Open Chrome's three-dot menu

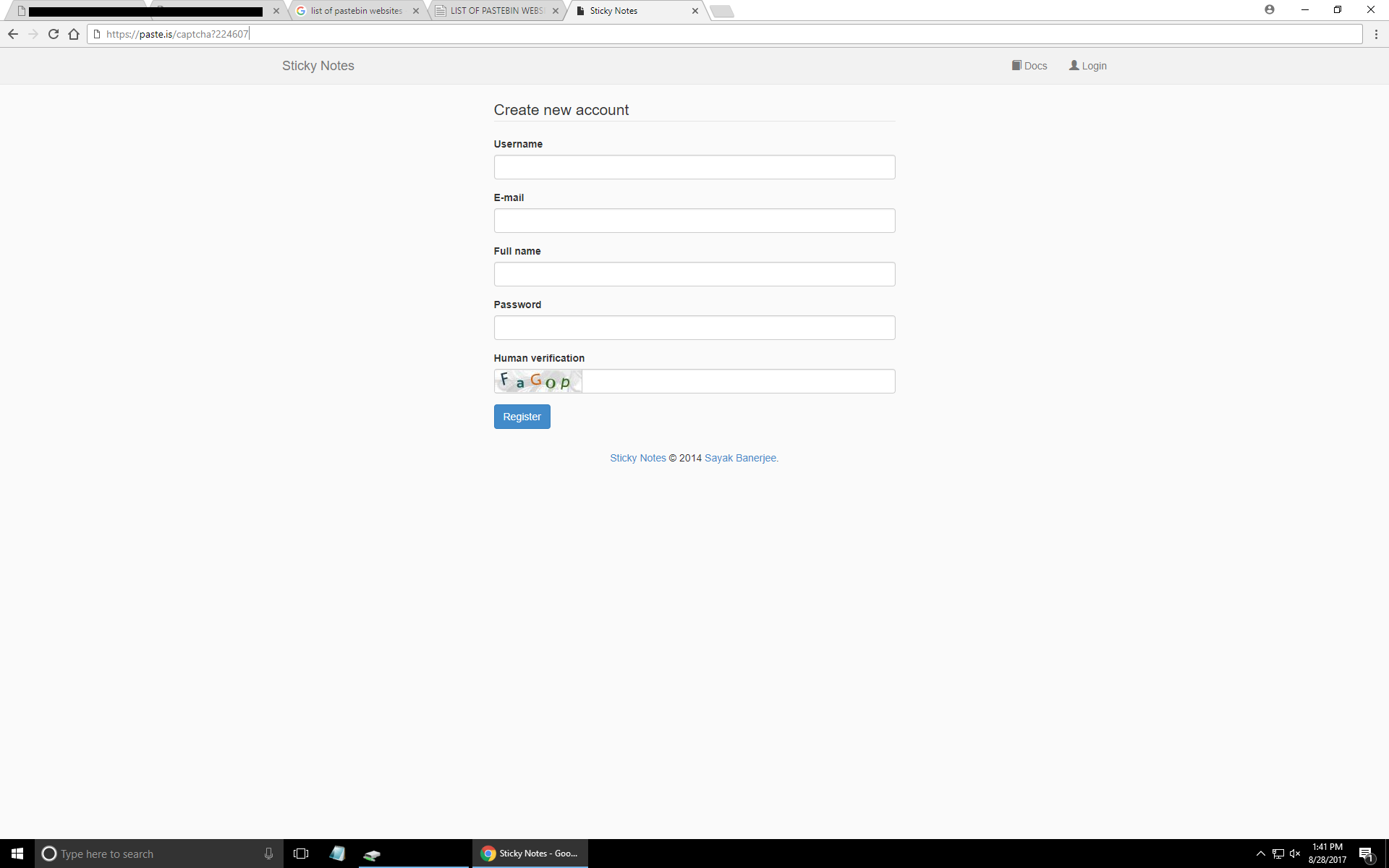(x=1376, y=34)
